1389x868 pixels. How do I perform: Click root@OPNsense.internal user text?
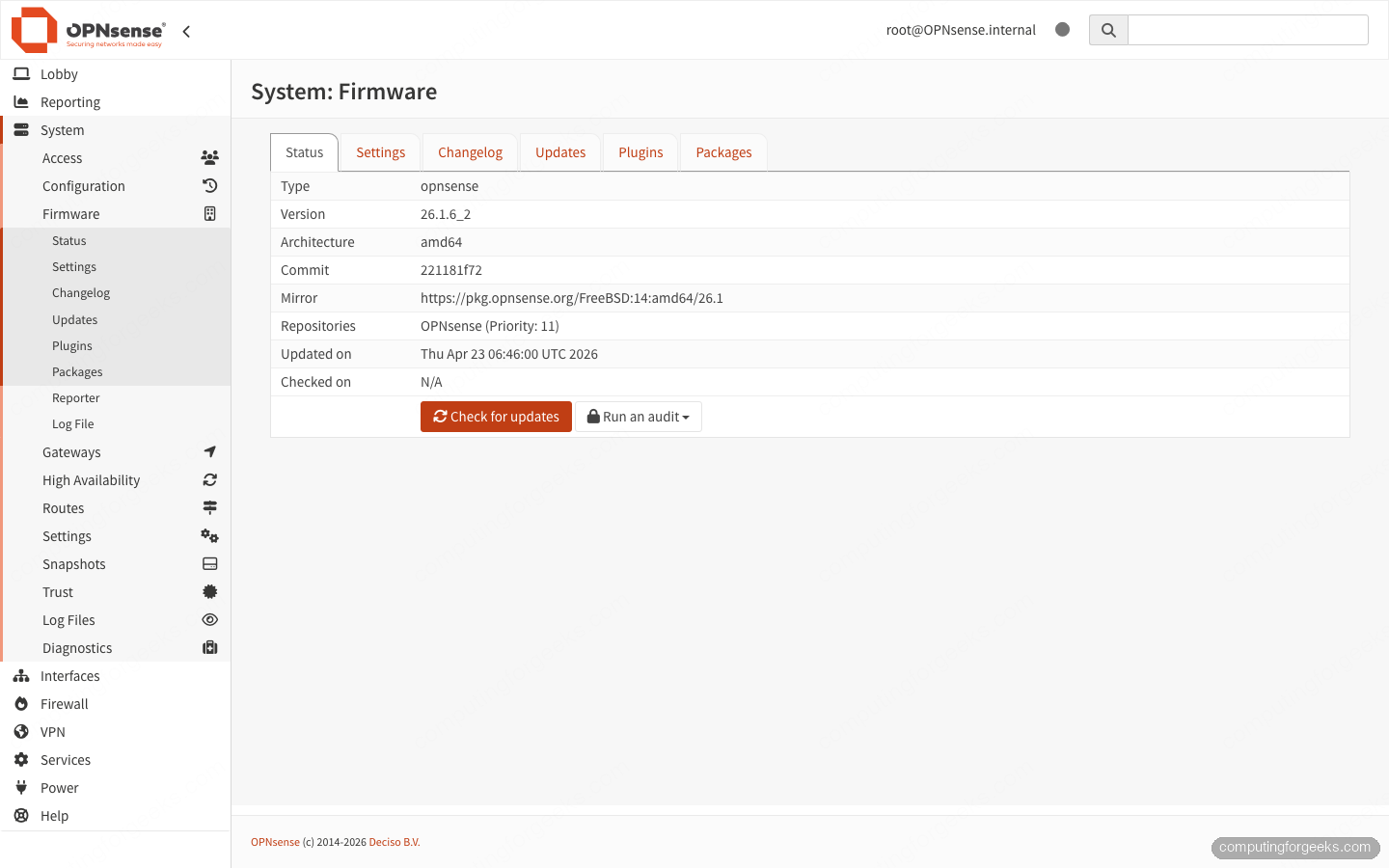(x=961, y=30)
